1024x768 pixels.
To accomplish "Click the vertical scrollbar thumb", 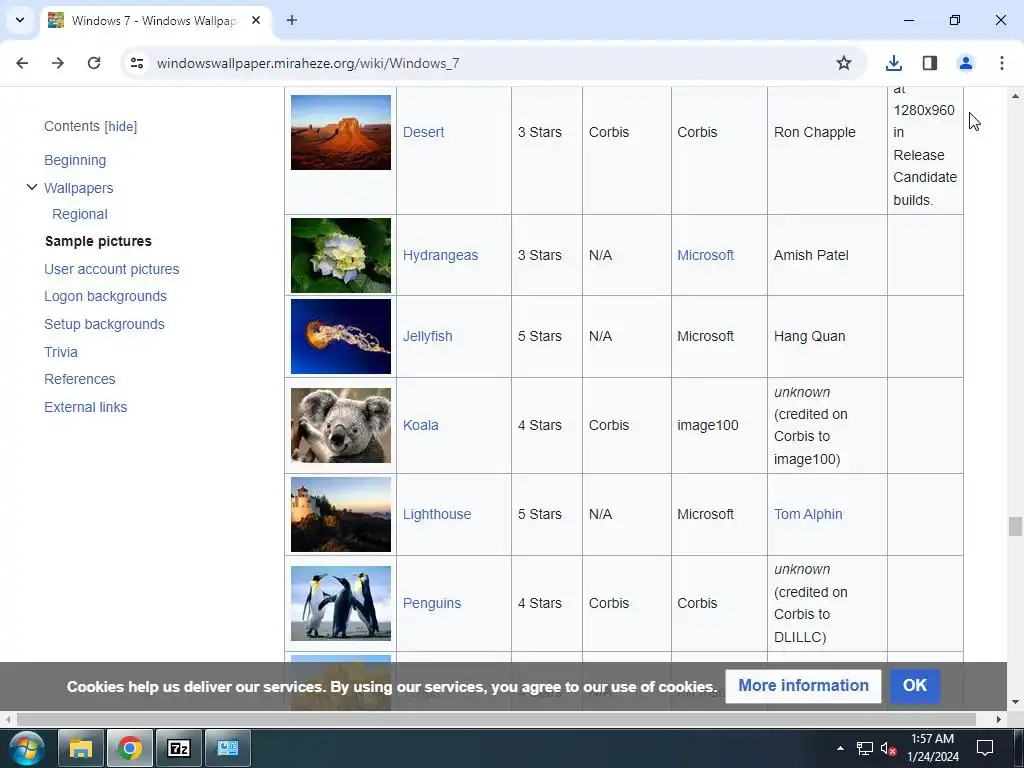I will (1015, 526).
